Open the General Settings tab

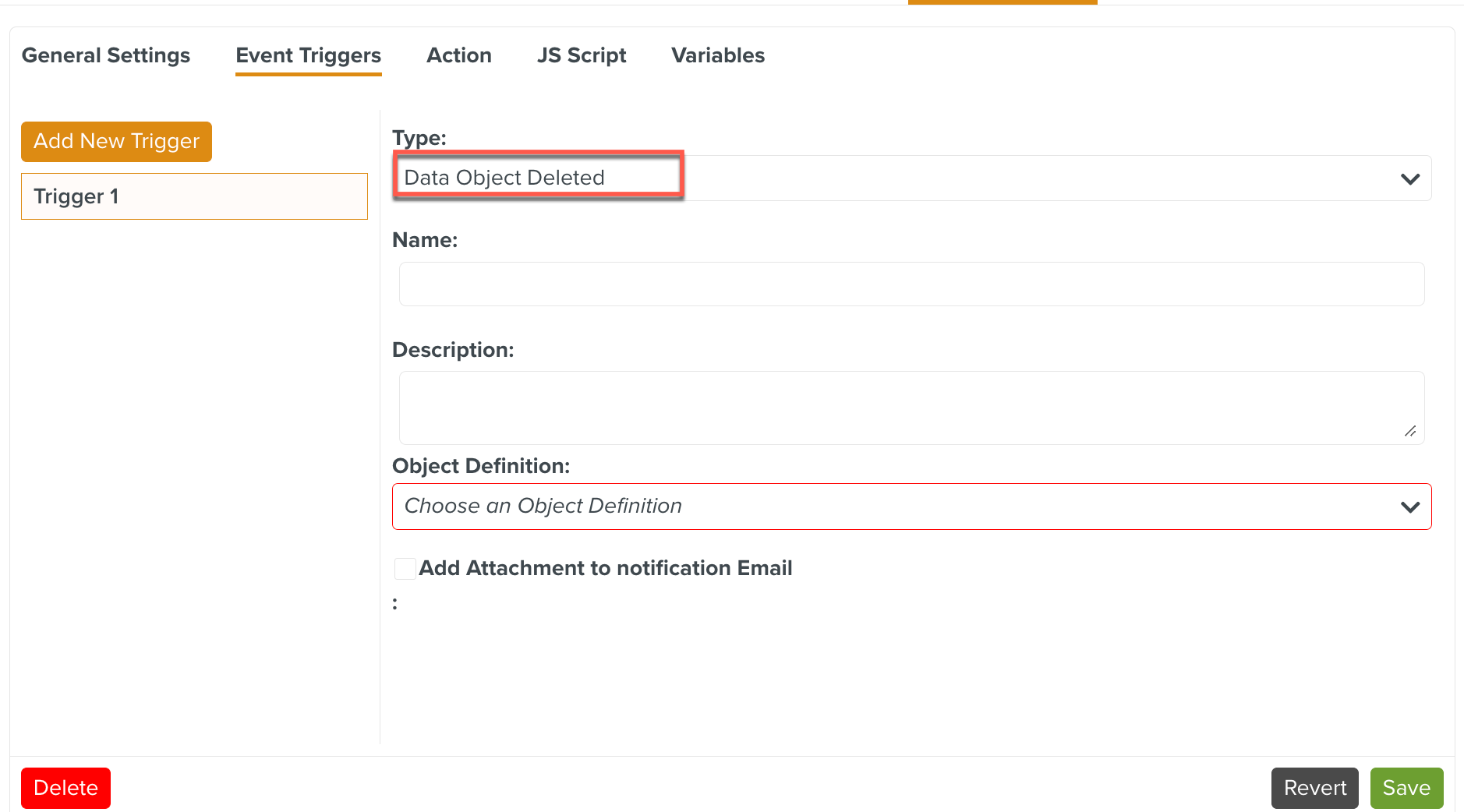click(x=106, y=55)
